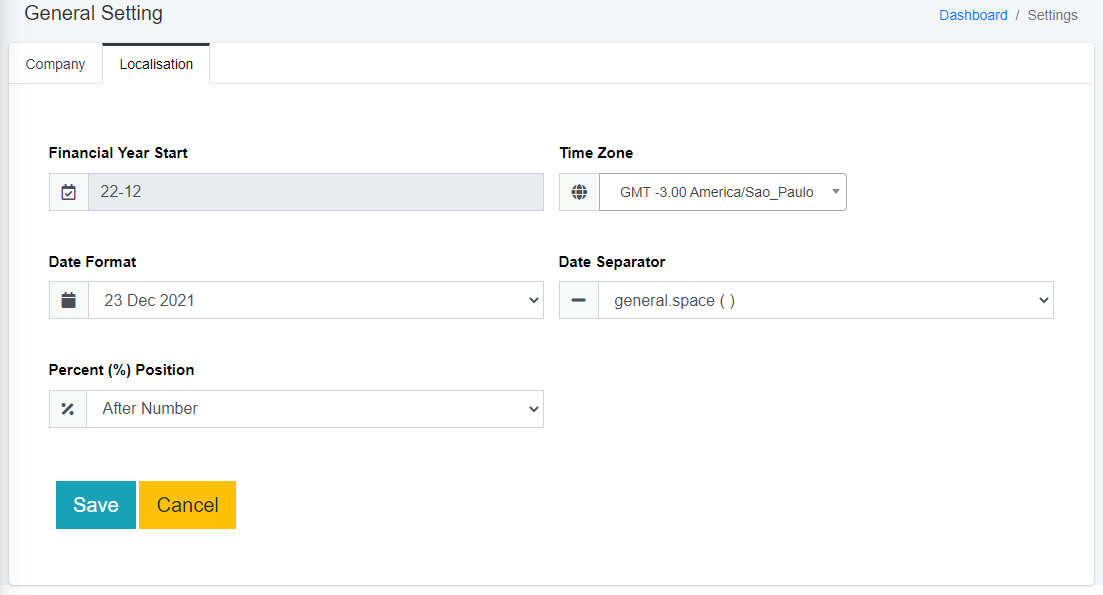Click the yellow Cancel button
Screen dimensions: 1103x595
[x=187, y=505]
